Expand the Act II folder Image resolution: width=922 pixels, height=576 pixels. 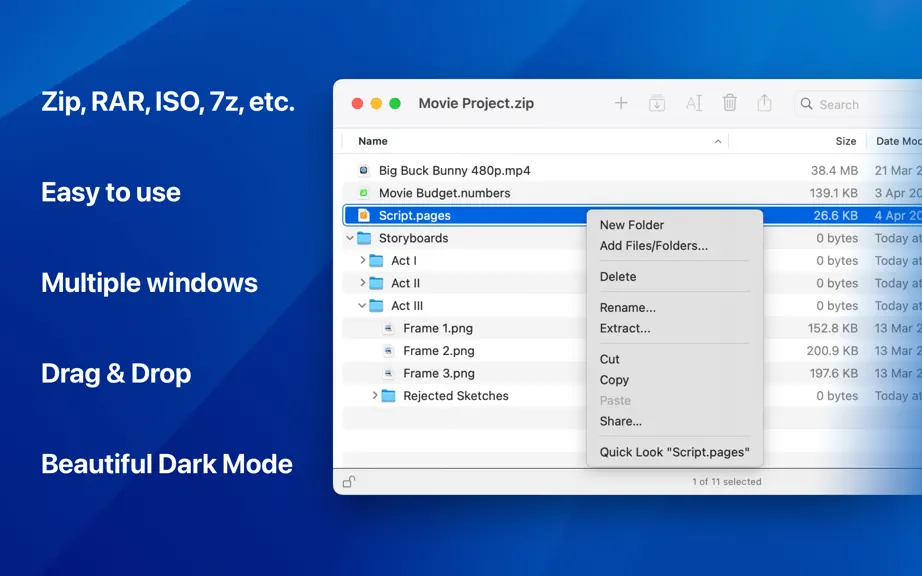[x=362, y=283]
